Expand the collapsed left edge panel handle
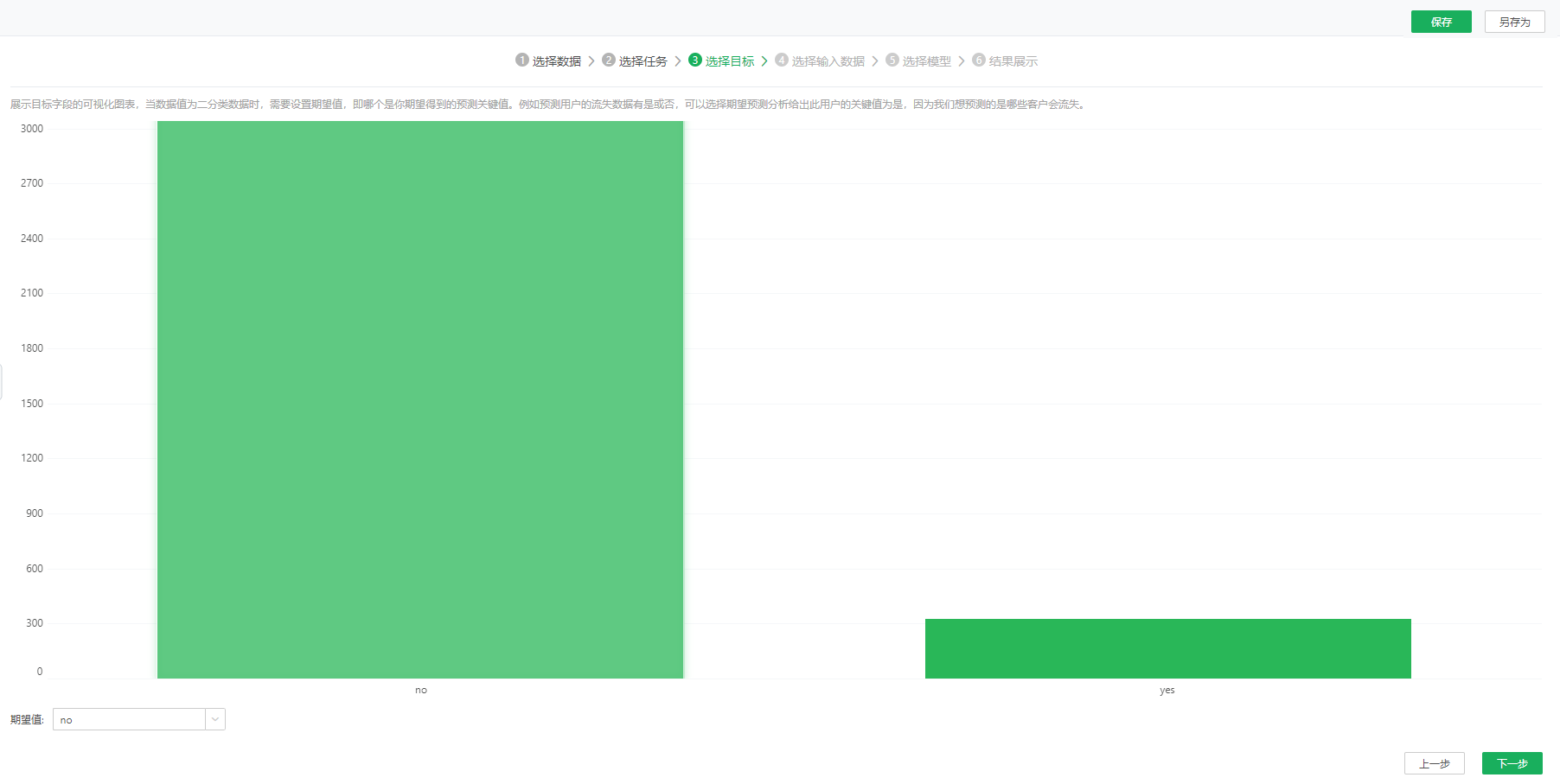The height and width of the screenshot is (784, 1560). 2,382
